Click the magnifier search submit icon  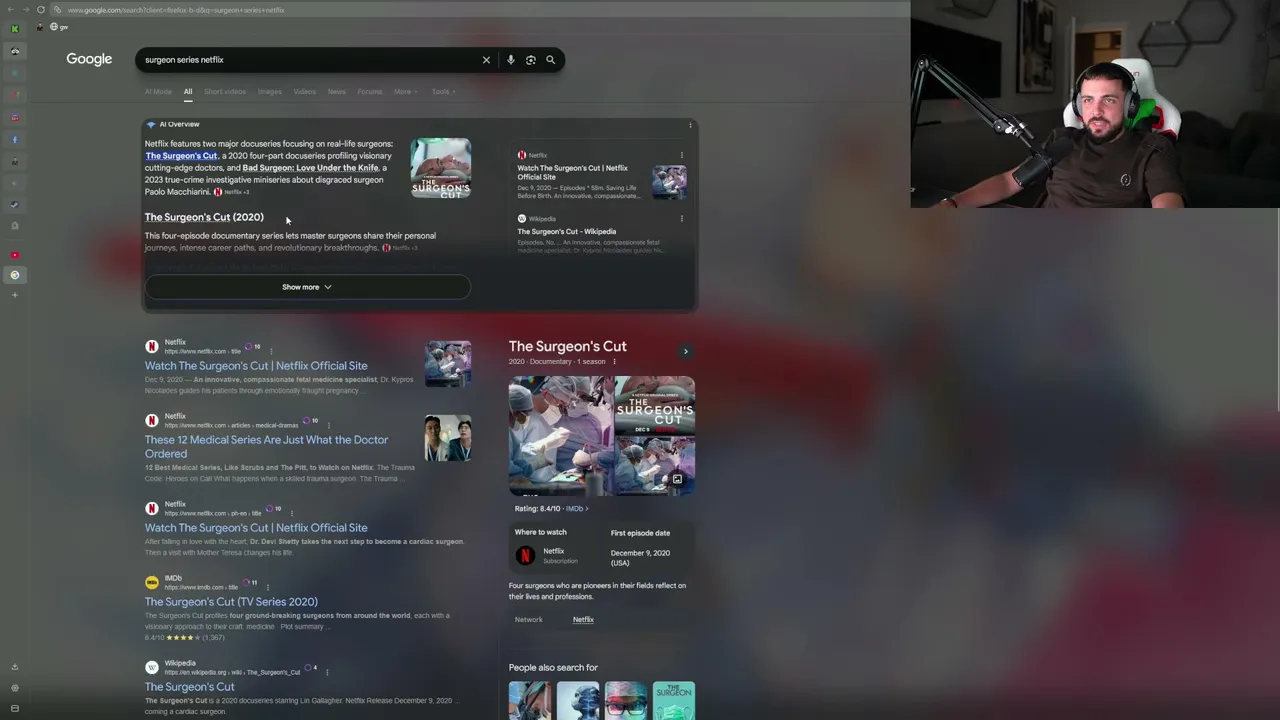550,60
